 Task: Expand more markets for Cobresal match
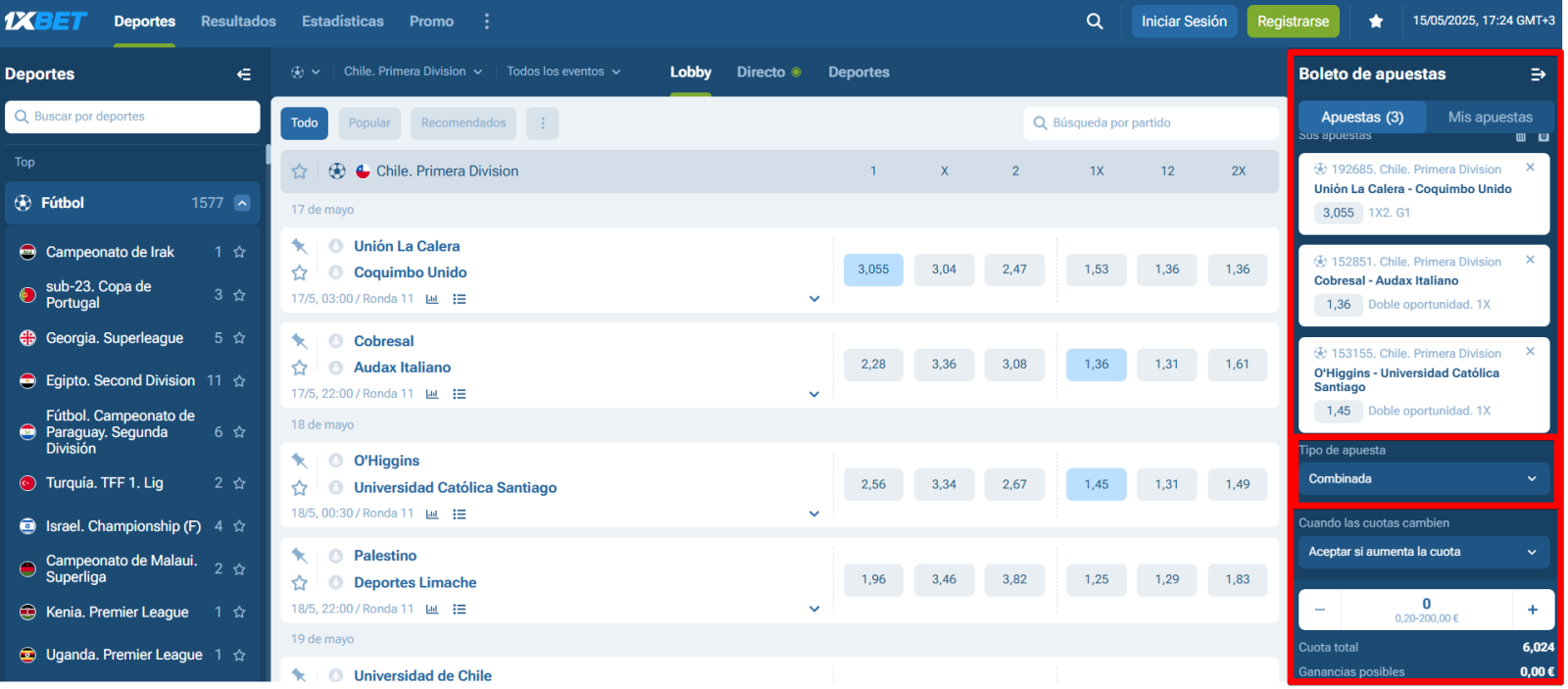click(x=814, y=394)
